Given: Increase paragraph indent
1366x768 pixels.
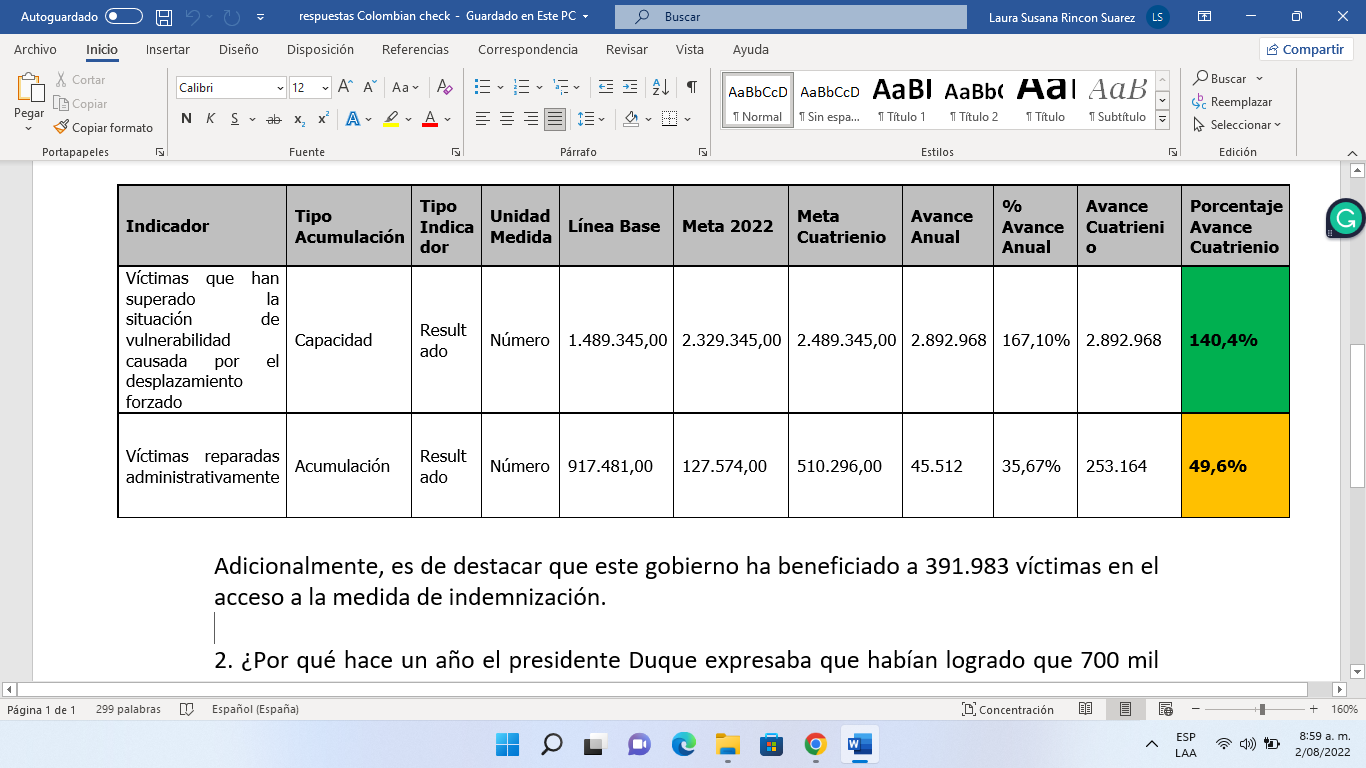Looking at the screenshot, I should pos(629,87).
